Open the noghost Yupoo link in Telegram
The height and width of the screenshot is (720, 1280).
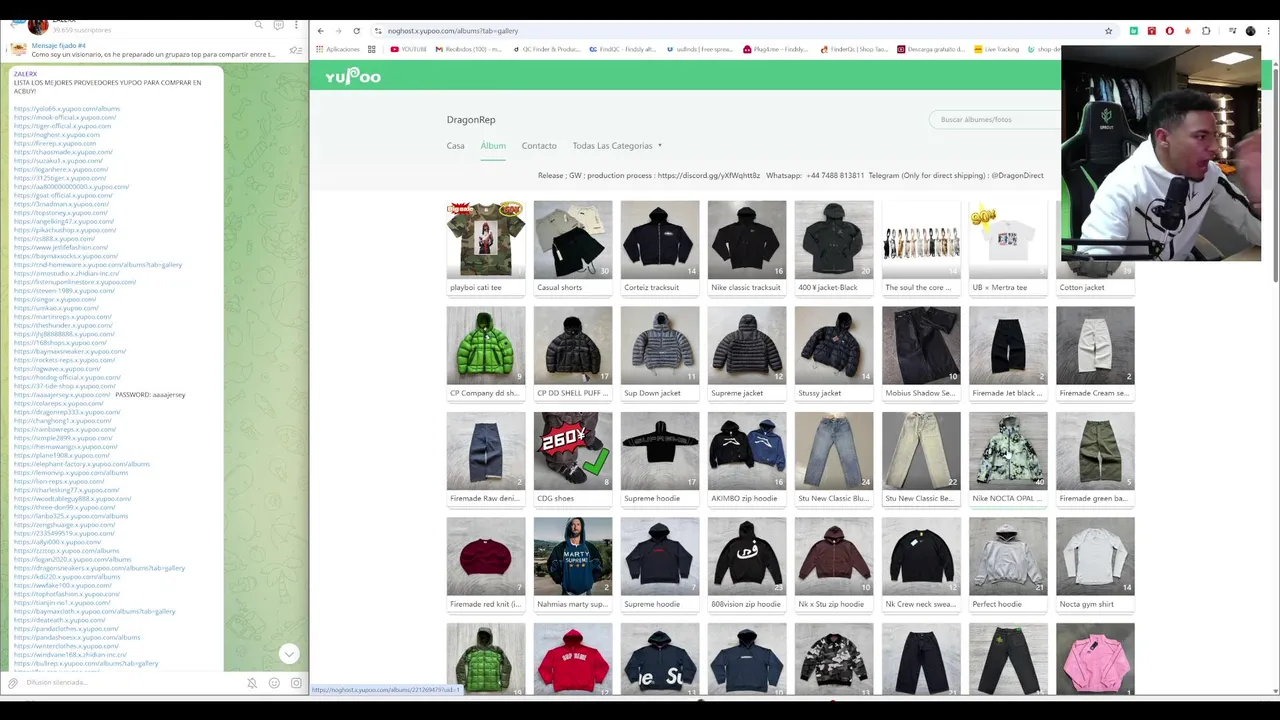57,134
